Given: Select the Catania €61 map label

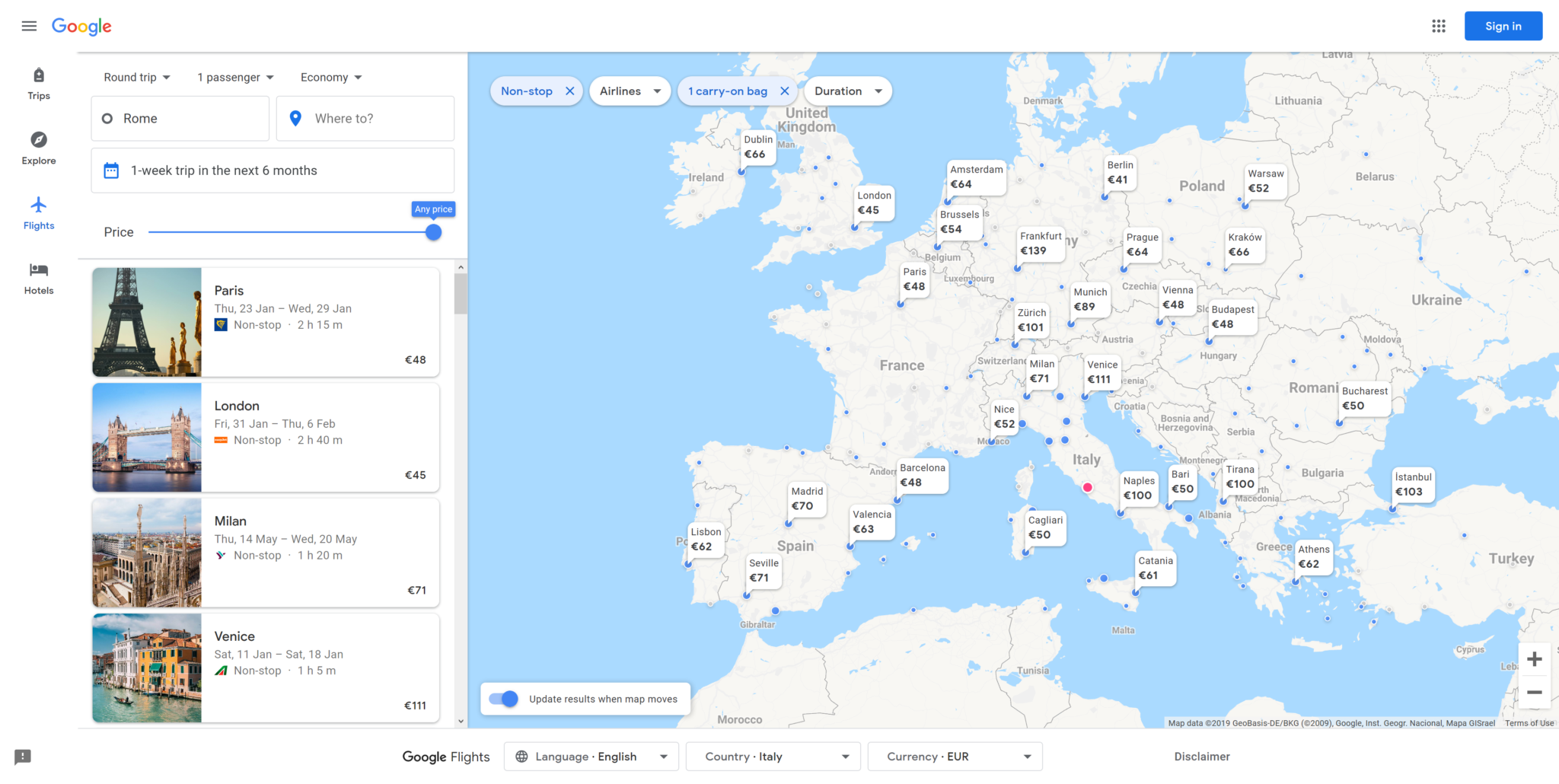Looking at the screenshot, I should tap(1155, 568).
